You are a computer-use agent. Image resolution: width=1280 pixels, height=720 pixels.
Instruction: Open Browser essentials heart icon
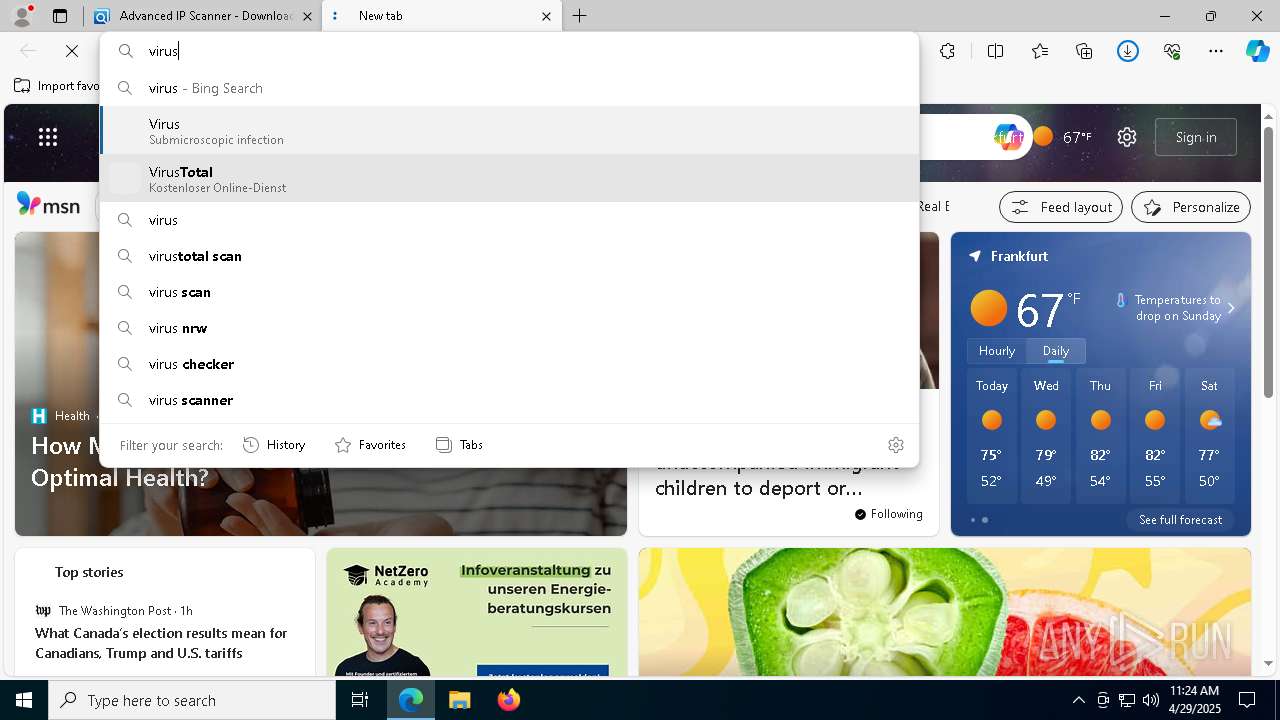(x=1172, y=51)
